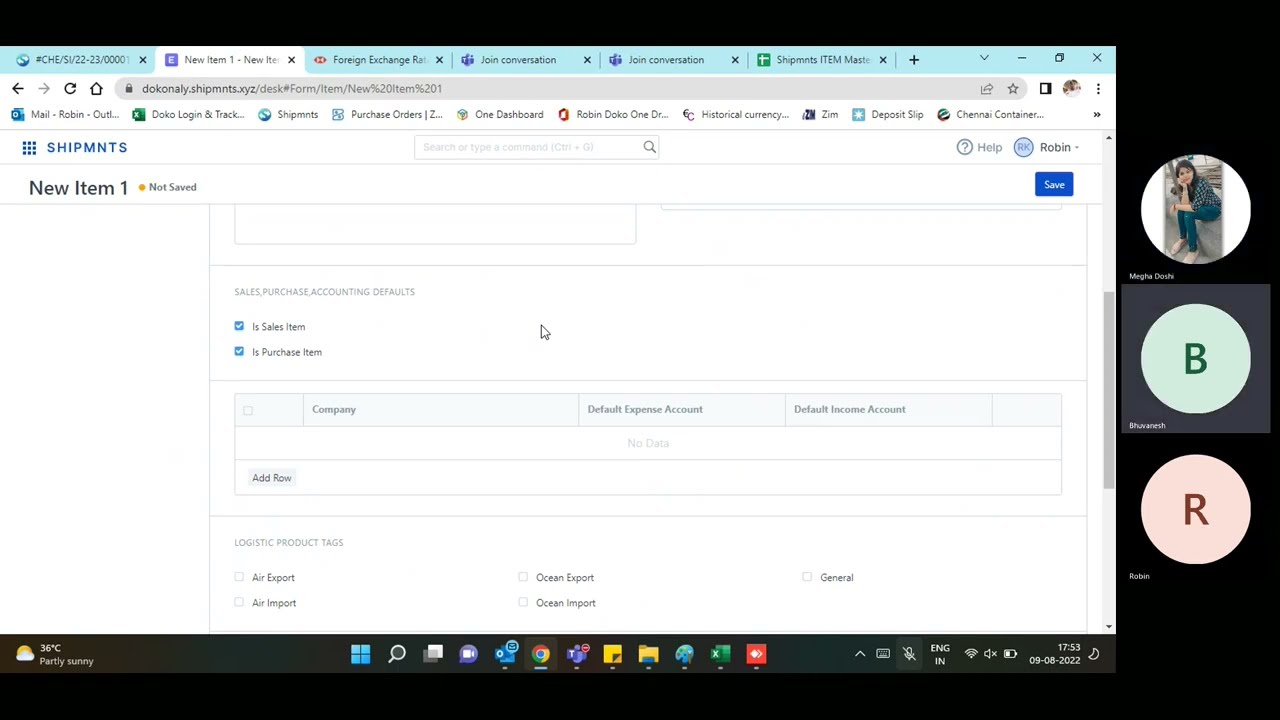
Task: Switch to #CHE/SI/22-23/00001 tab
Action: [x=82, y=60]
